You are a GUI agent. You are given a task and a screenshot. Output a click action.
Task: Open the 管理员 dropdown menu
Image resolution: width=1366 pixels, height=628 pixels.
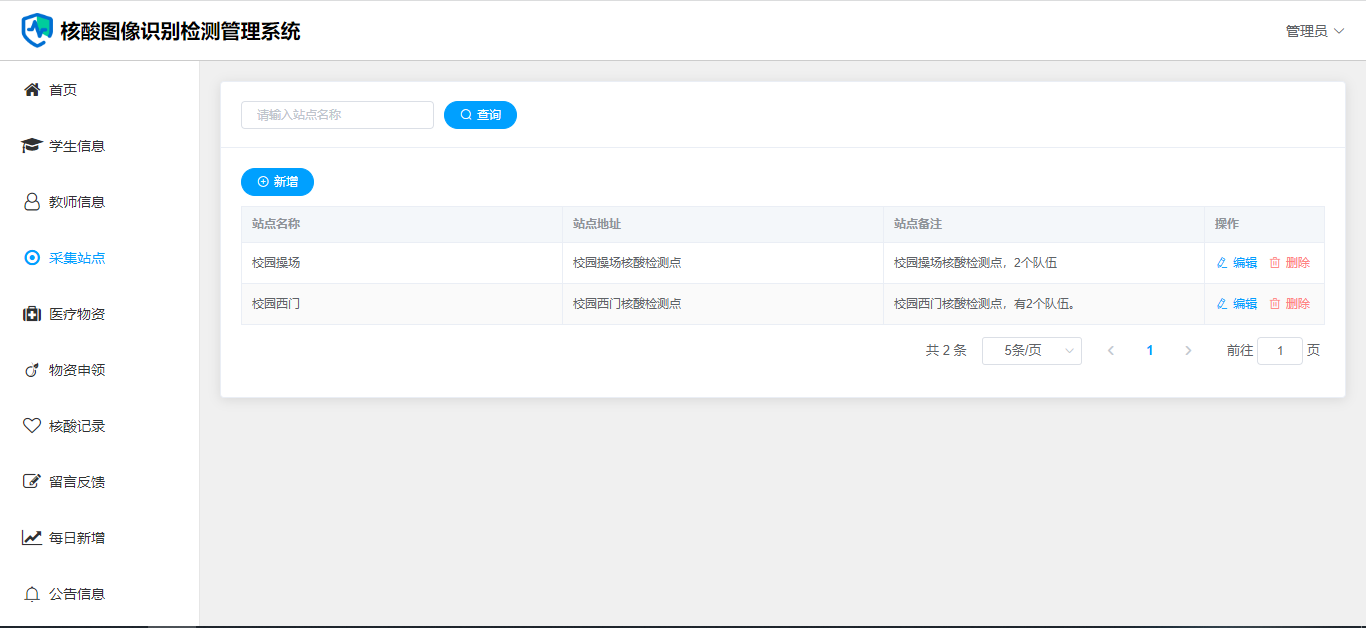click(1314, 31)
